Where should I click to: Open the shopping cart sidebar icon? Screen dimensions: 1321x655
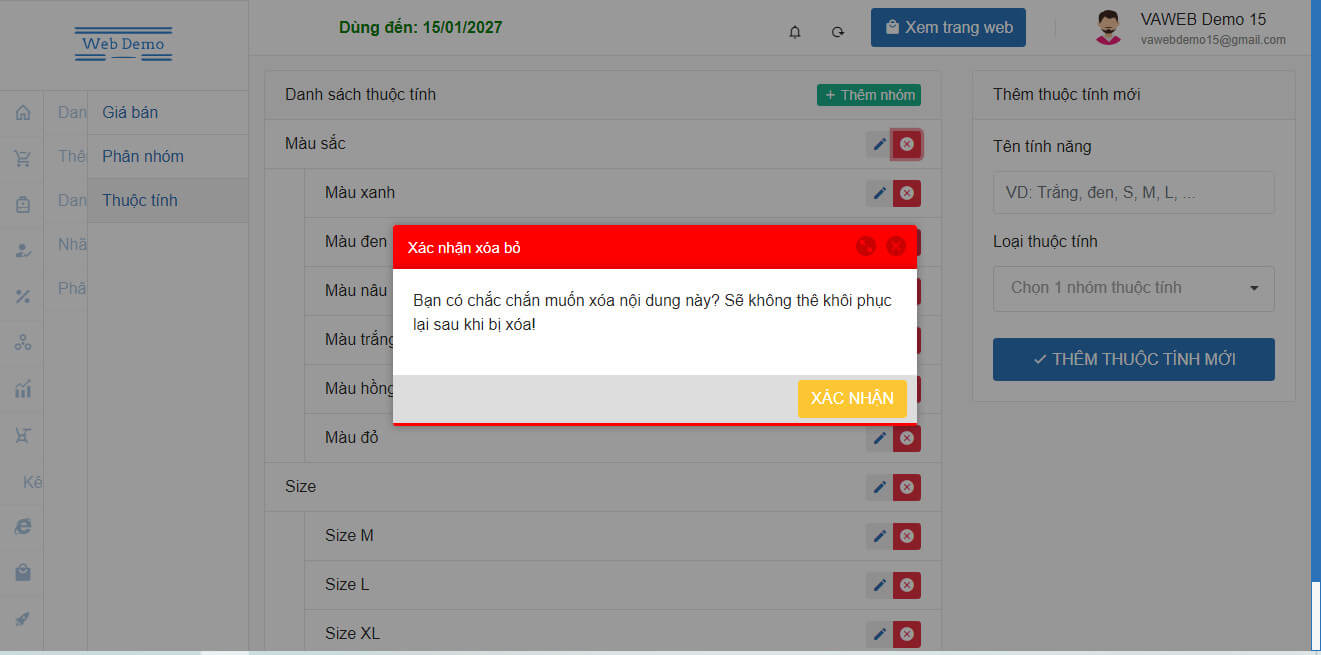pyautogui.click(x=22, y=159)
